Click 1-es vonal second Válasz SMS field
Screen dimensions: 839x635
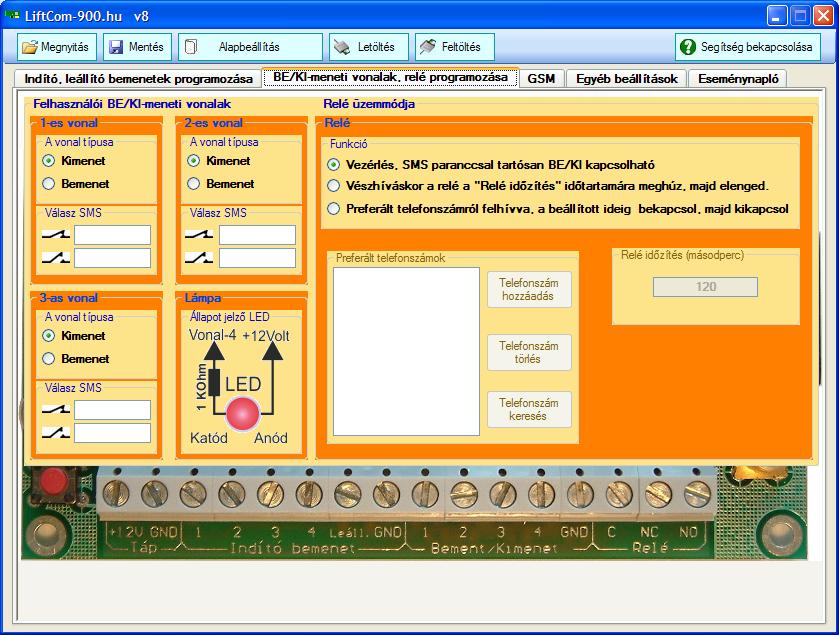(112, 258)
